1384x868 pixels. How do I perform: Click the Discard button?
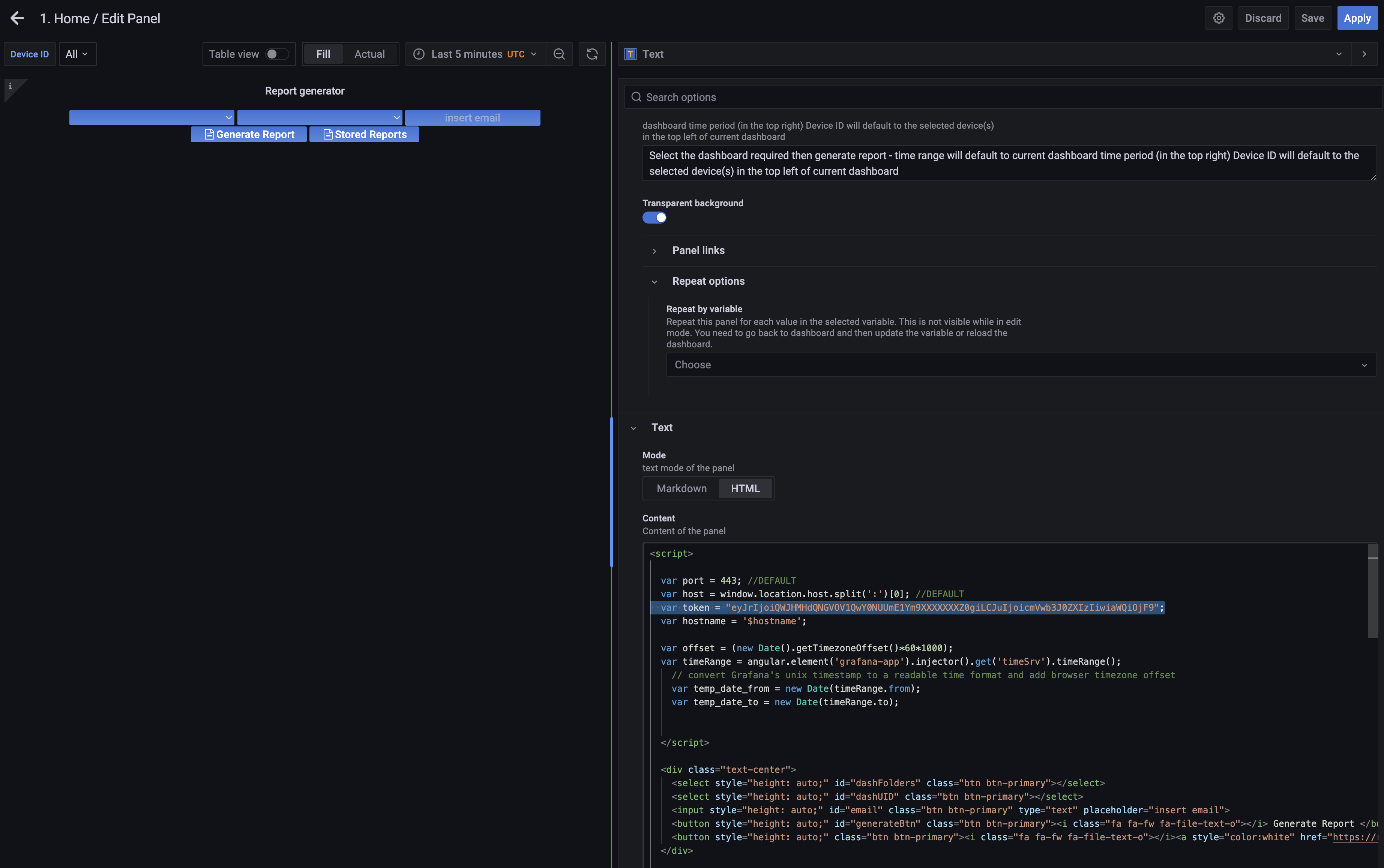pos(1263,18)
